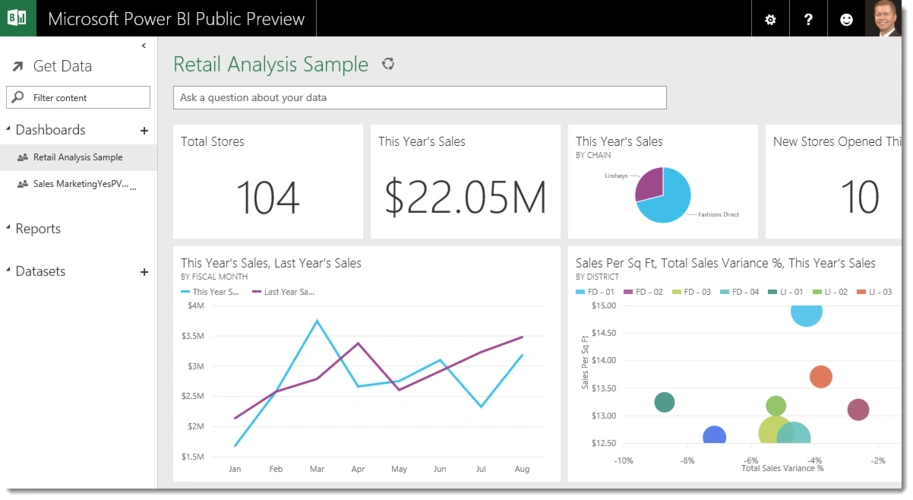Open the settings gear icon
Screen dimensions: 913x500
point(769,20)
